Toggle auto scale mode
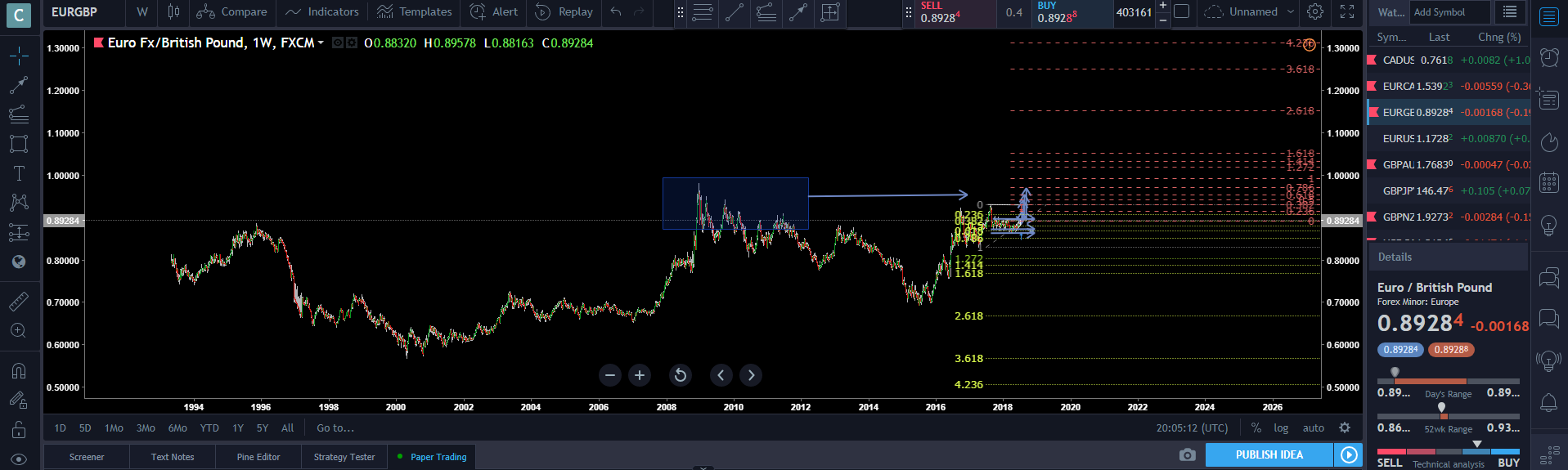 point(1314,427)
